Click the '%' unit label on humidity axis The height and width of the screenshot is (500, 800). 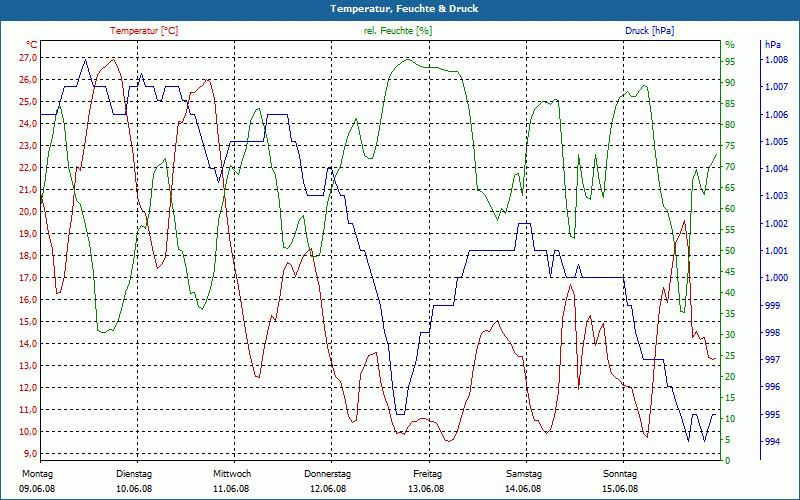730,45
